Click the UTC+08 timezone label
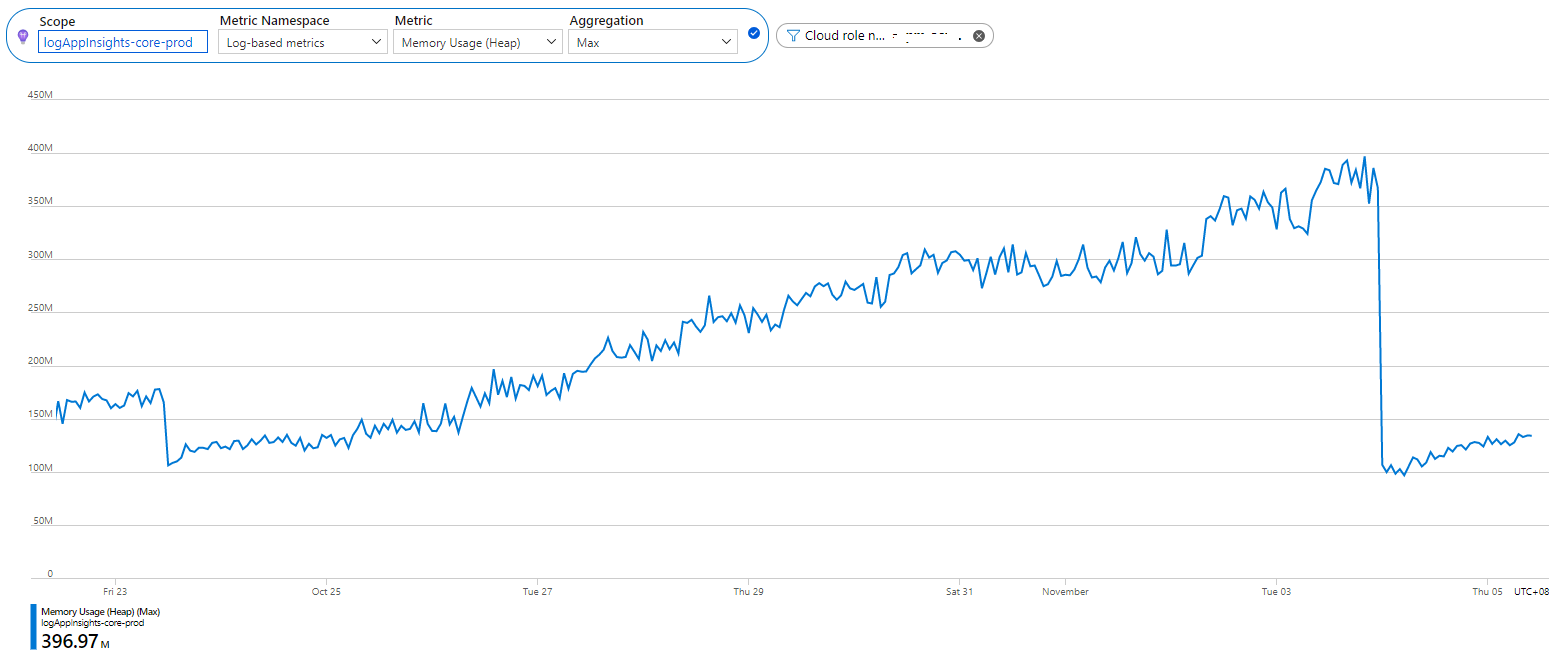The image size is (1549, 657). [1528, 591]
